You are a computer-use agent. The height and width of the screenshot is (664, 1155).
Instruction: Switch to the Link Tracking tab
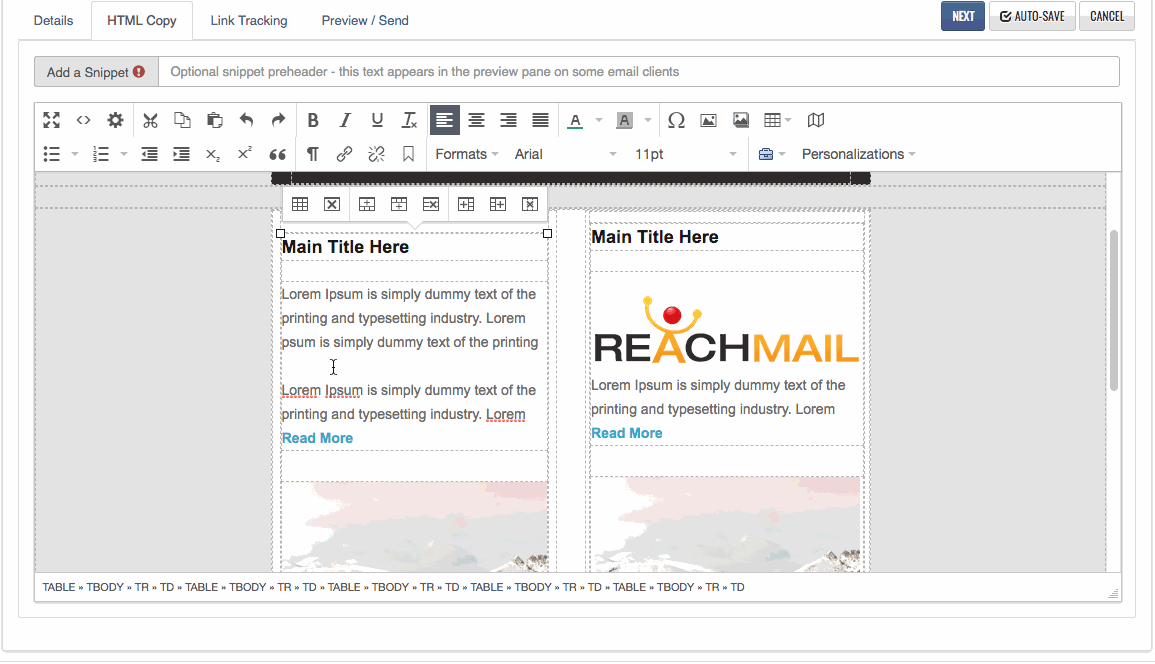pyautogui.click(x=248, y=20)
